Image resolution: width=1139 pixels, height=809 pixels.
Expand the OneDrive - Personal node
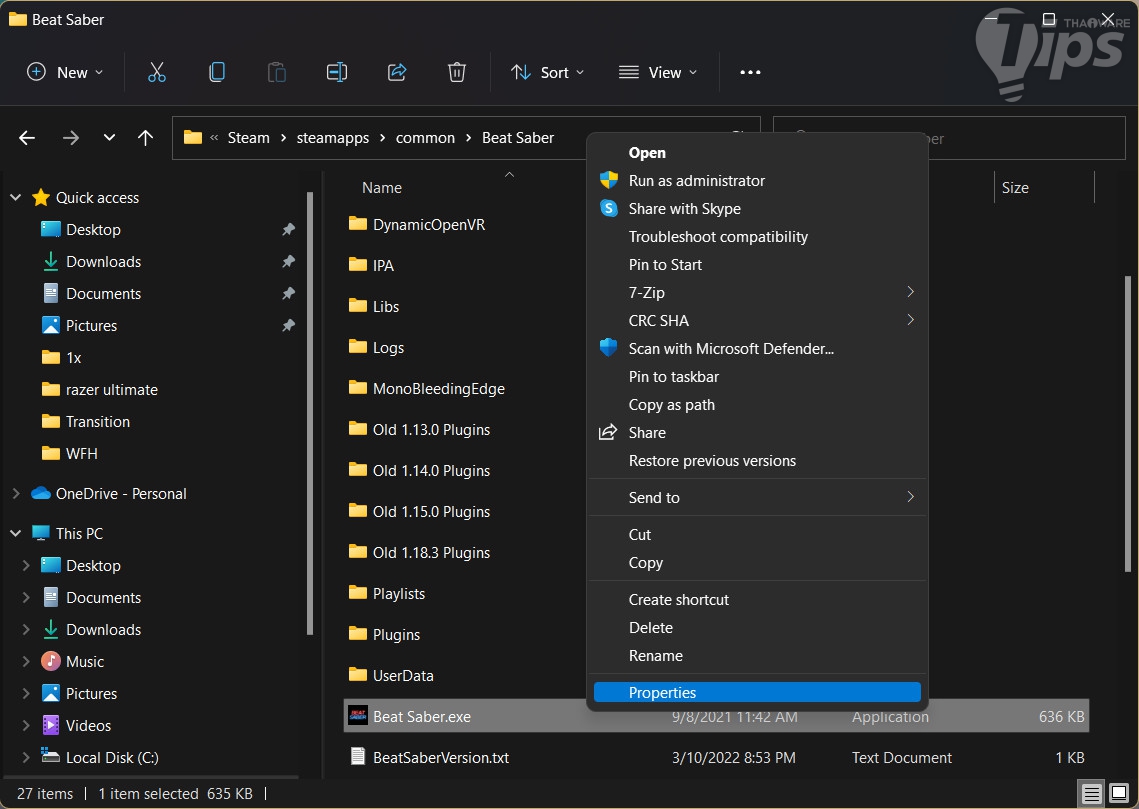pos(16,494)
